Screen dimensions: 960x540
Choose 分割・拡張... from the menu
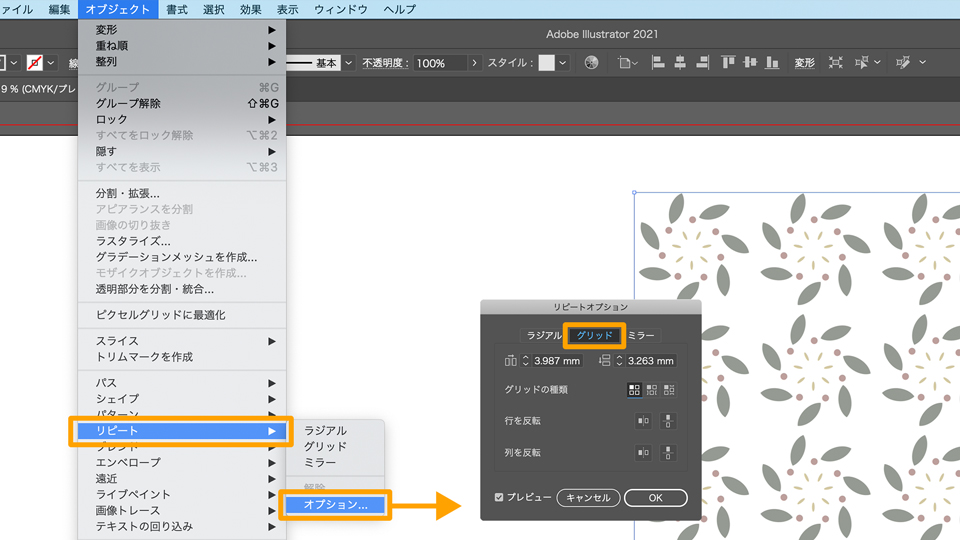click(x=182, y=193)
